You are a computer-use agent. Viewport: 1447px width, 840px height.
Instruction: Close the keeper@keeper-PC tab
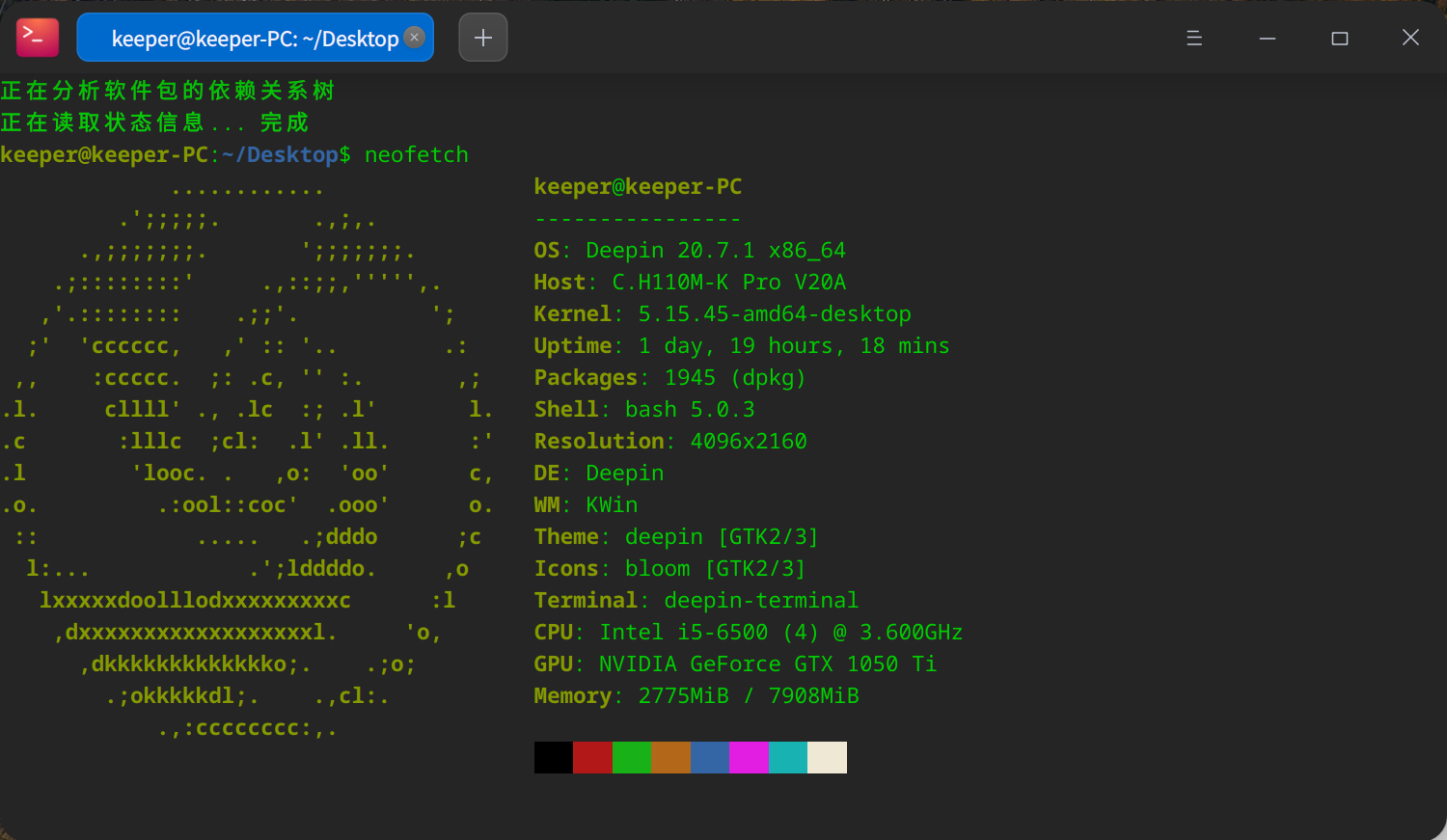tap(414, 38)
